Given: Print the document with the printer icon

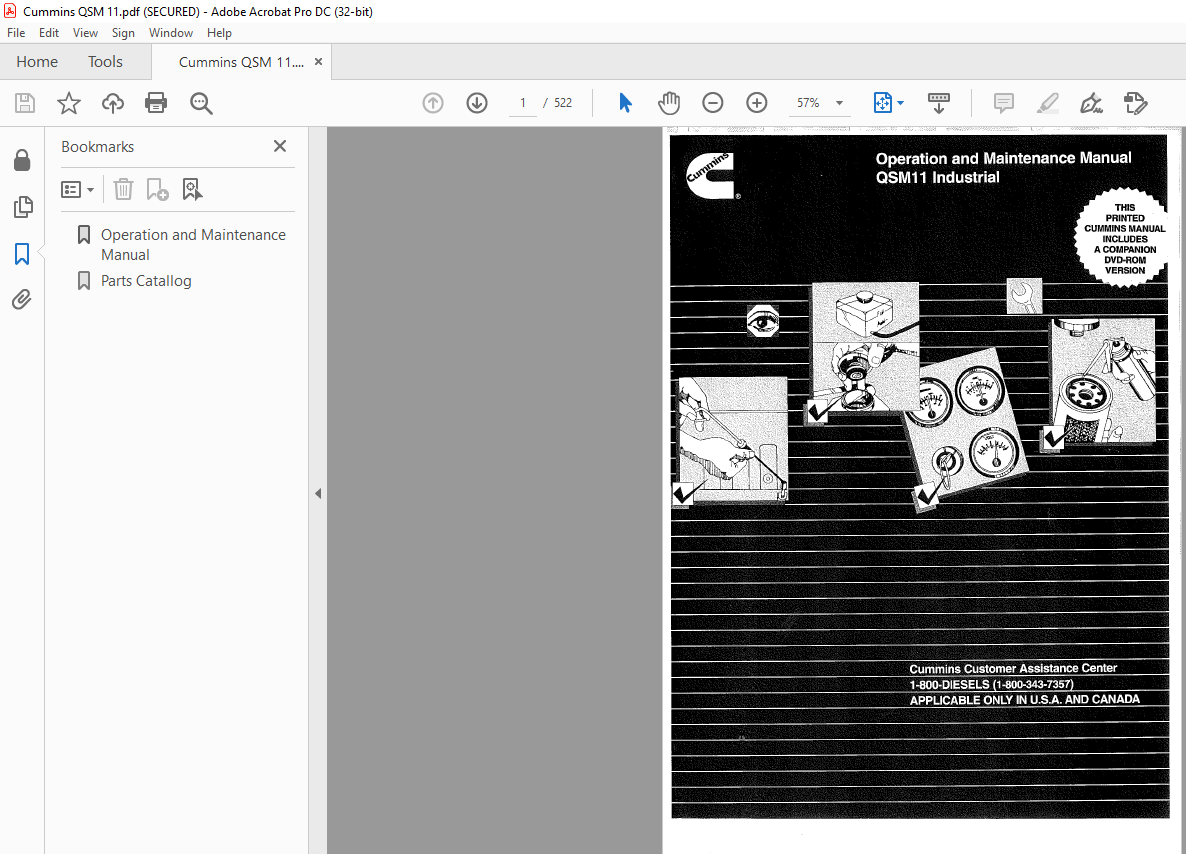Looking at the screenshot, I should coord(156,103).
